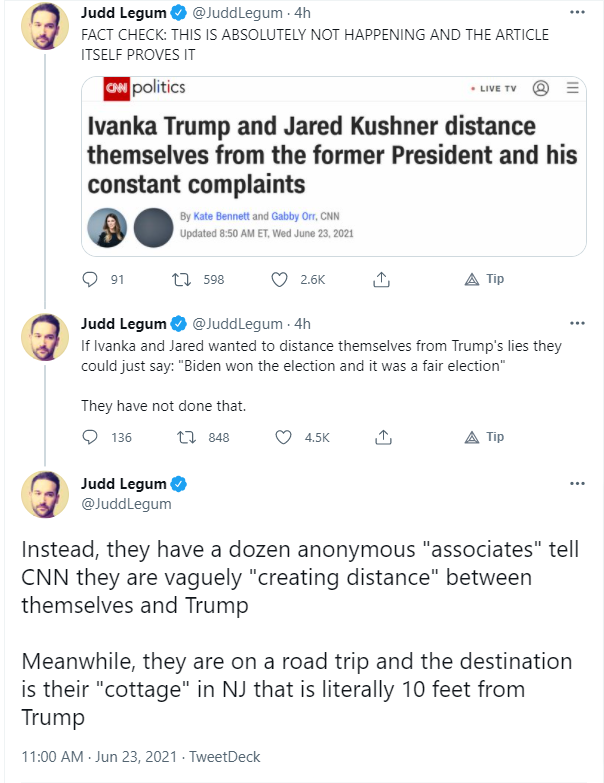Tip Judd Legum on the first tweet
The image size is (604, 783).
point(485,280)
